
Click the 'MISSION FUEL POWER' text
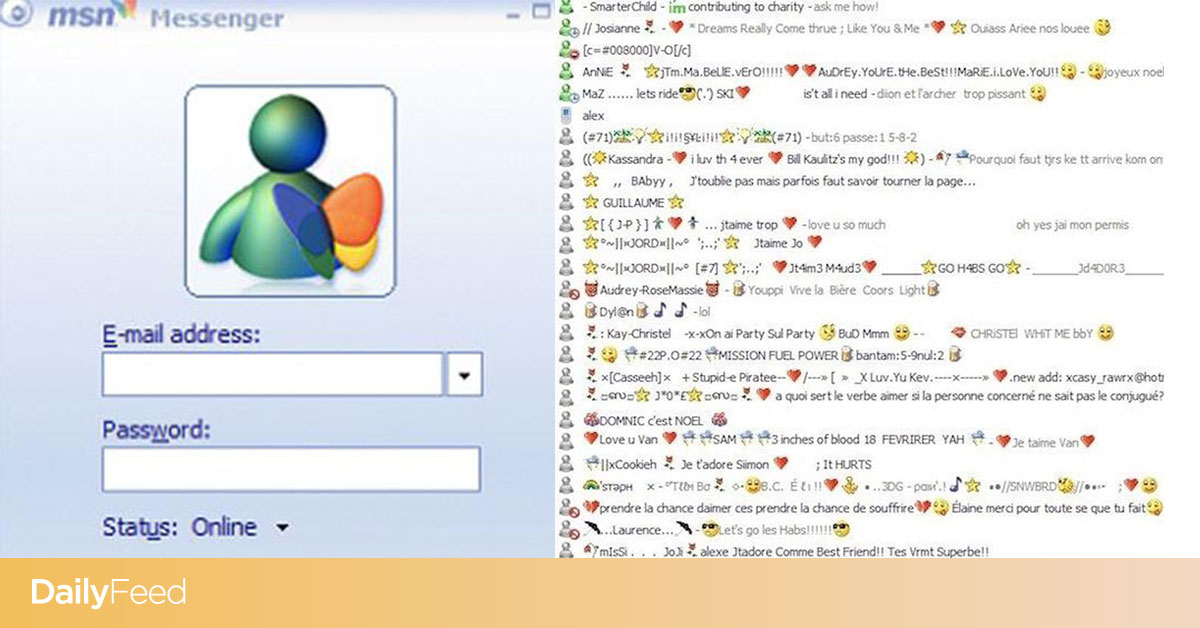pyautogui.click(x=779, y=356)
